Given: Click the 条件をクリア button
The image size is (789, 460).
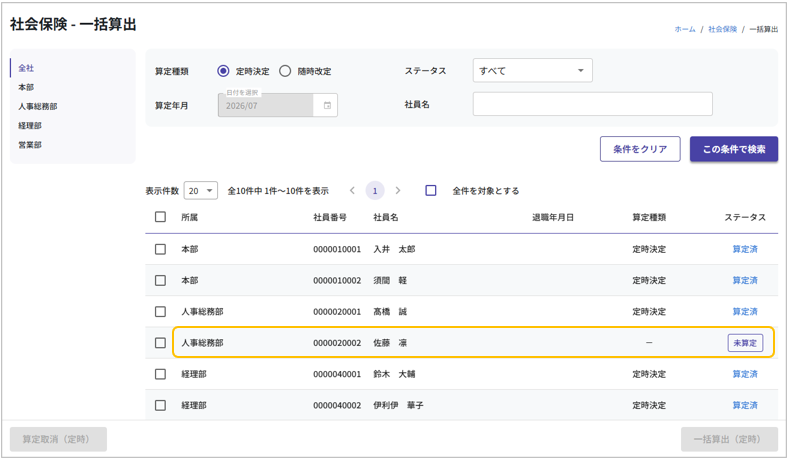Looking at the screenshot, I should 640,149.
